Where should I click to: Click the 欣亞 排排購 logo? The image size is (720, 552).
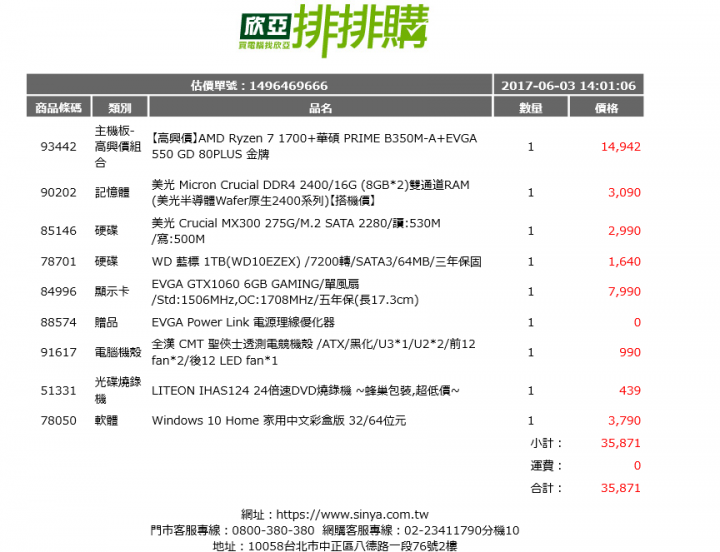click(x=334, y=30)
